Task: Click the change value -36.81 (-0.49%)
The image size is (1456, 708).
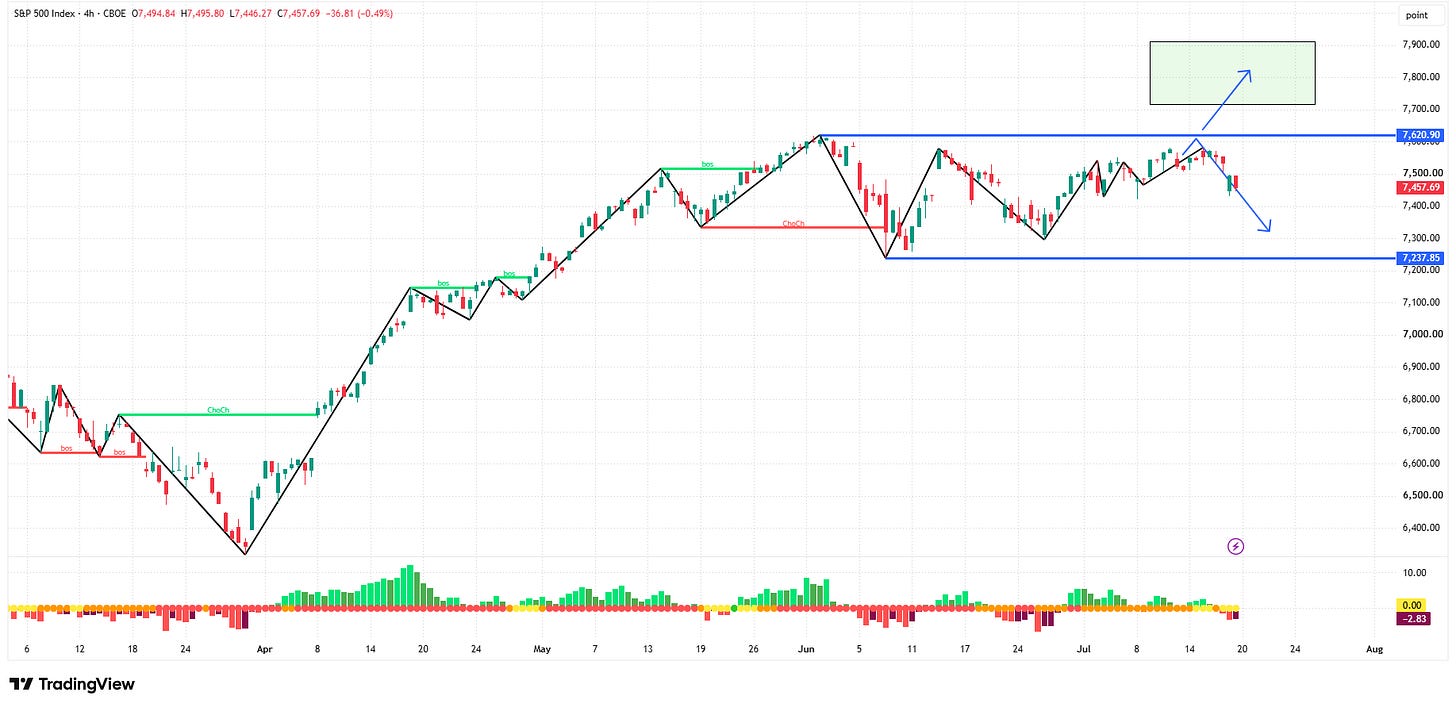Action: click(x=361, y=14)
